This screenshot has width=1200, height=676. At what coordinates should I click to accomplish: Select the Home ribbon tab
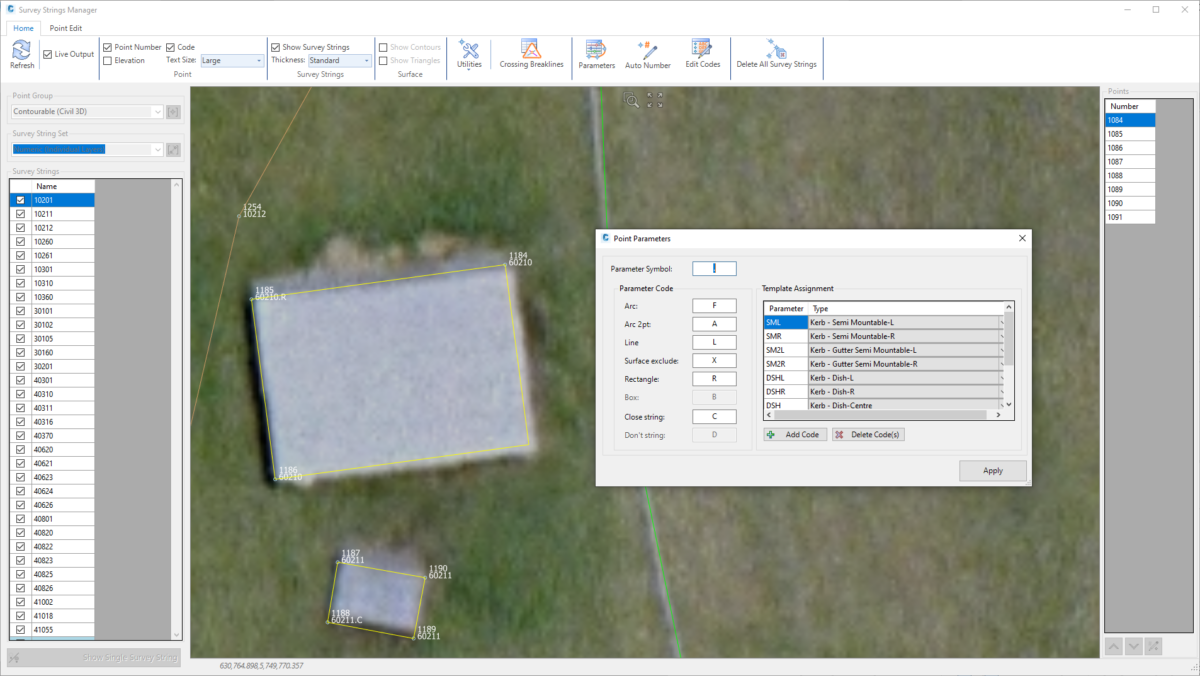click(23, 27)
